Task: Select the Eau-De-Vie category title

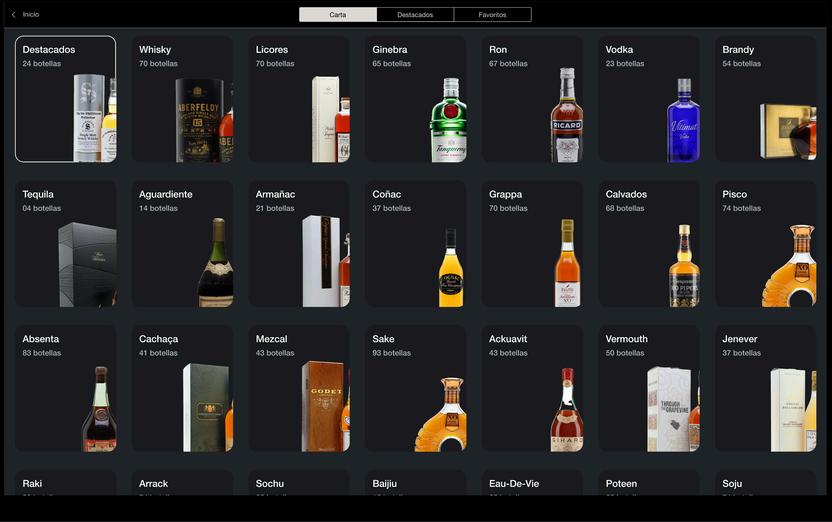Action: tap(514, 483)
